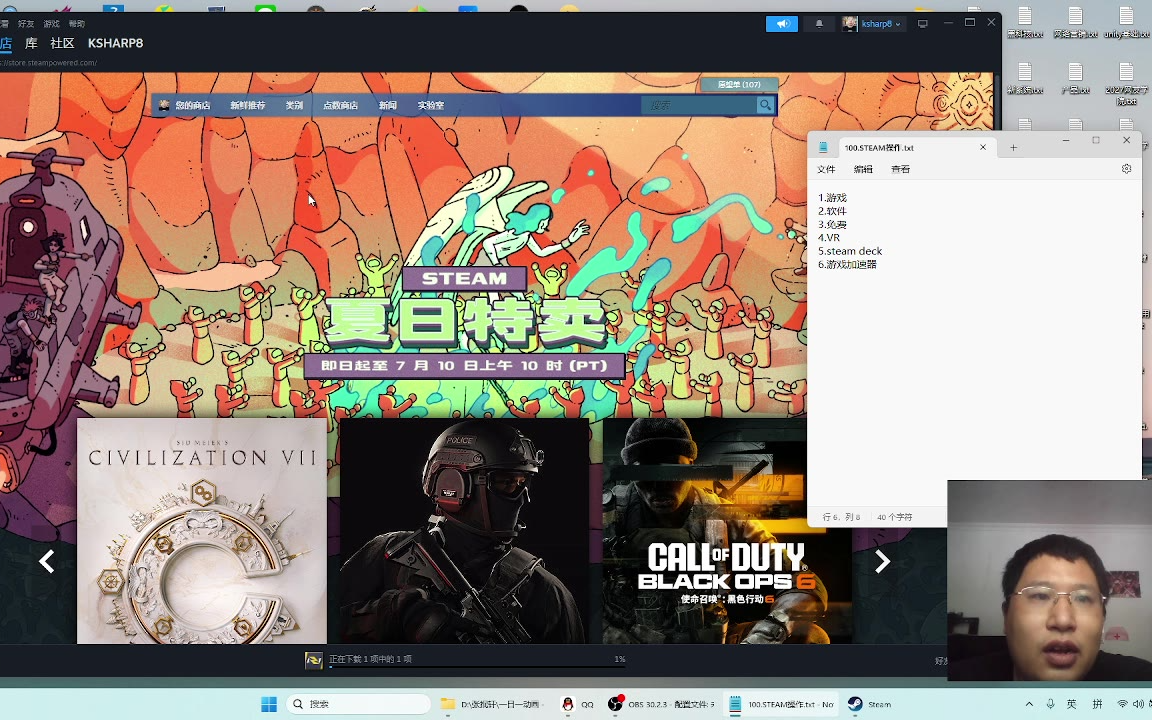Screen dimensions: 1152x720
Task: Go to the 社区 community tab
Action: click(62, 43)
